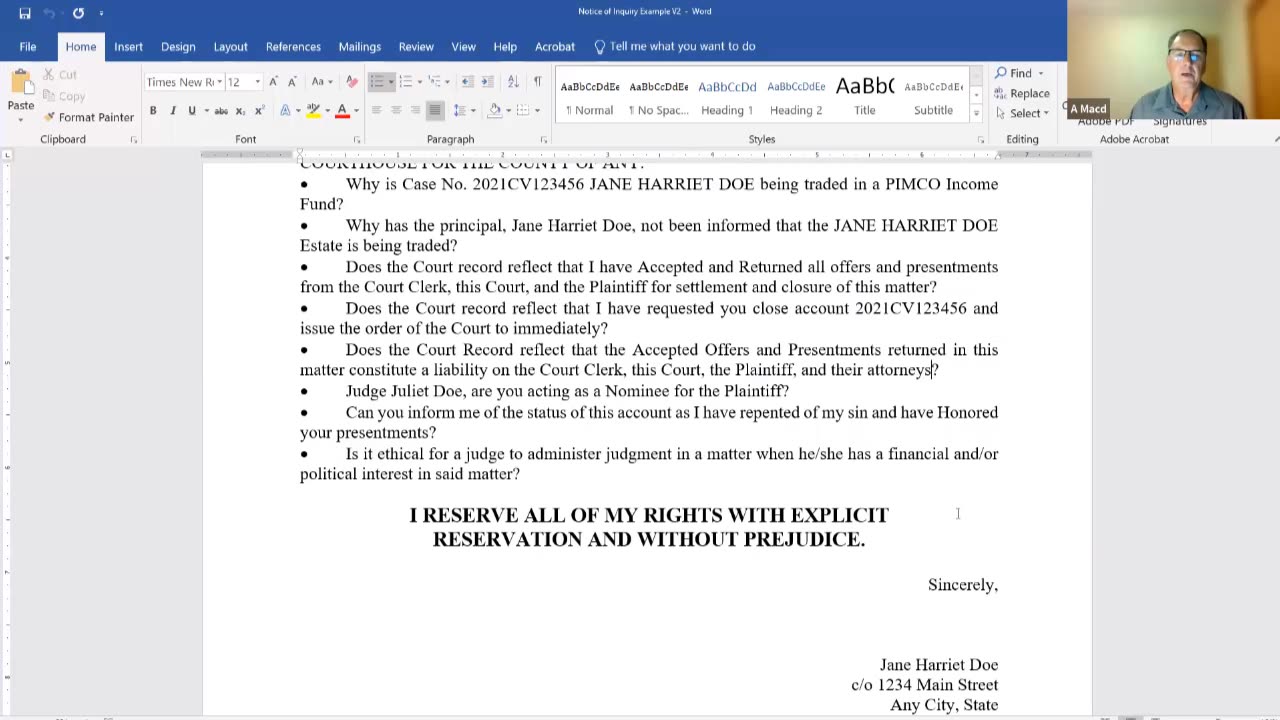Expand the Styles gallery More arrow

click(x=977, y=113)
